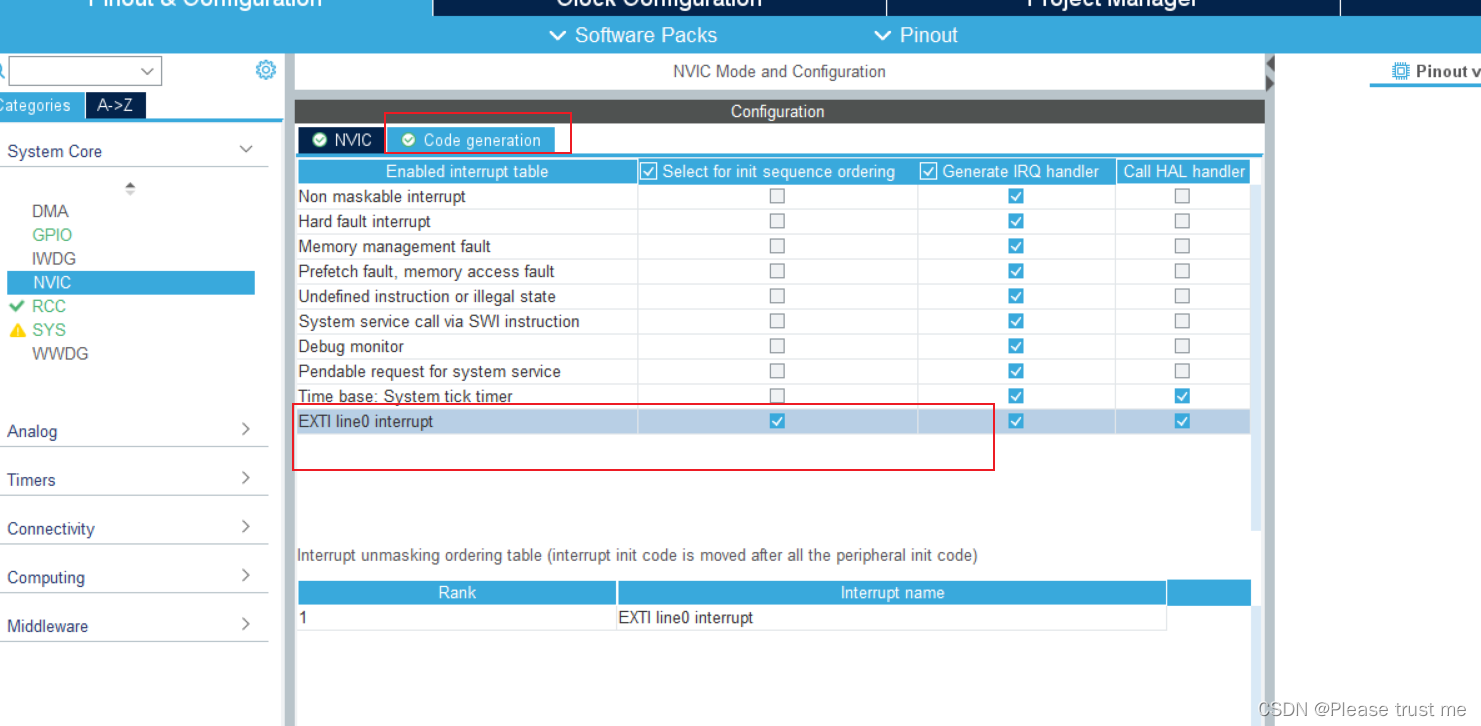
Task: Select DMA in System Core list
Action: [x=50, y=211]
